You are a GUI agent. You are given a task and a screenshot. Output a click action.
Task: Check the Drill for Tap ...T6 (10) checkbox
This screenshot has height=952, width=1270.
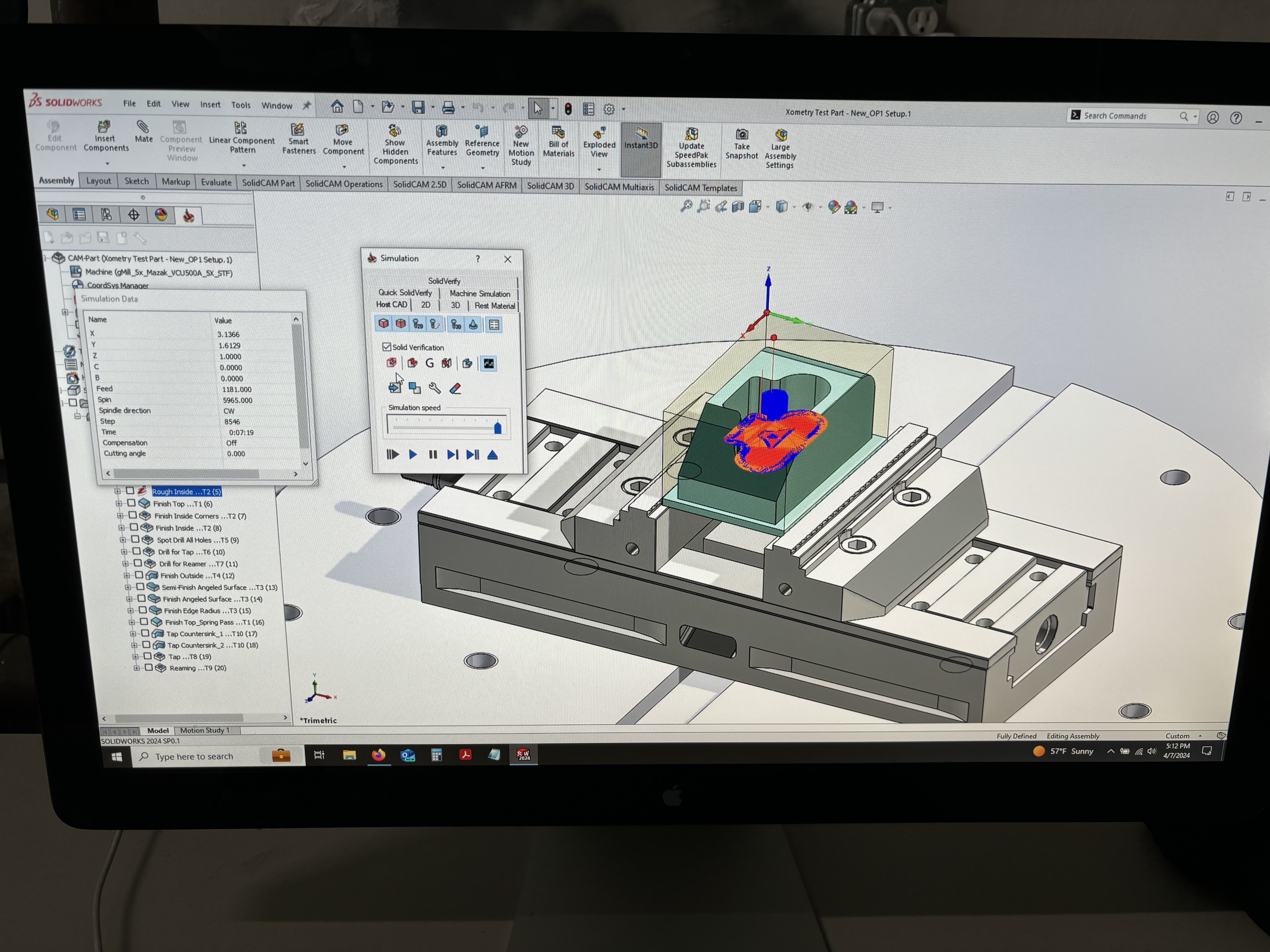click(137, 552)
